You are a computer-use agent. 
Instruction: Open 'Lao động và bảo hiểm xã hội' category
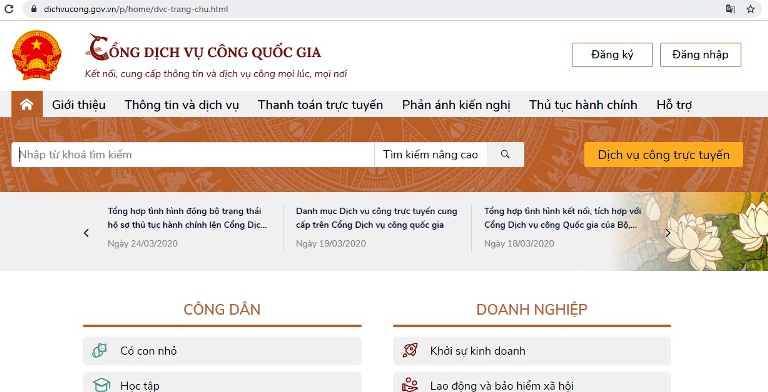[532, 382]
